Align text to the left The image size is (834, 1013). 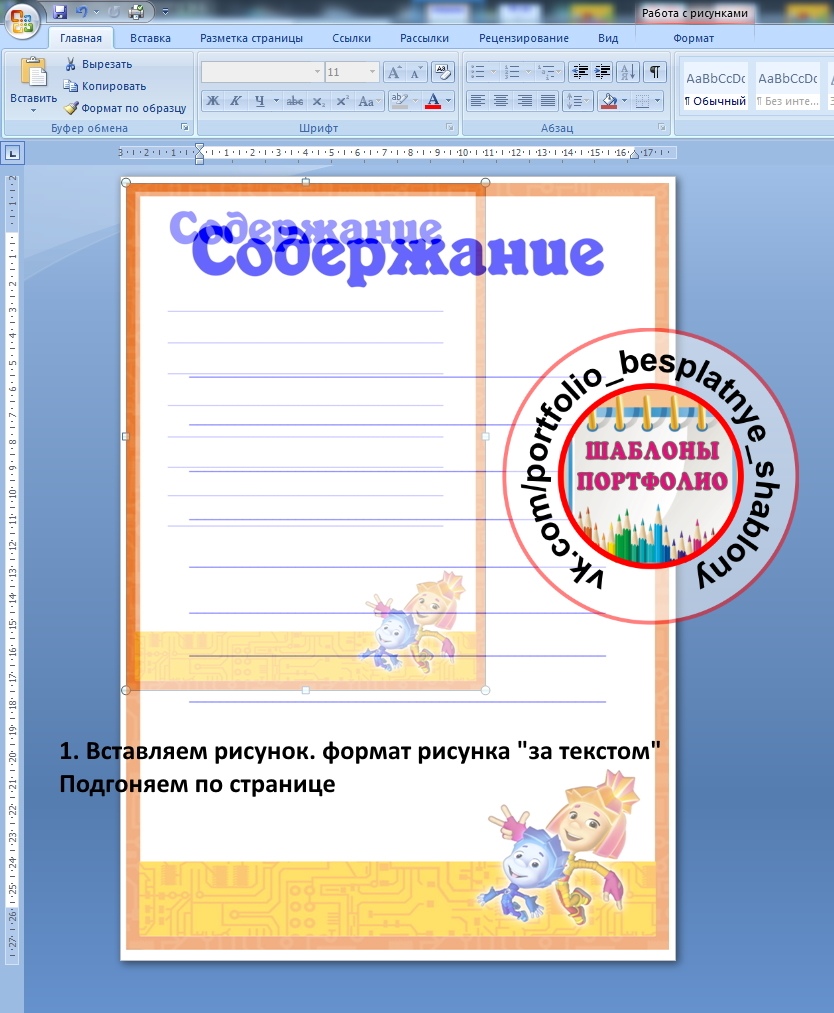[477, 101]
